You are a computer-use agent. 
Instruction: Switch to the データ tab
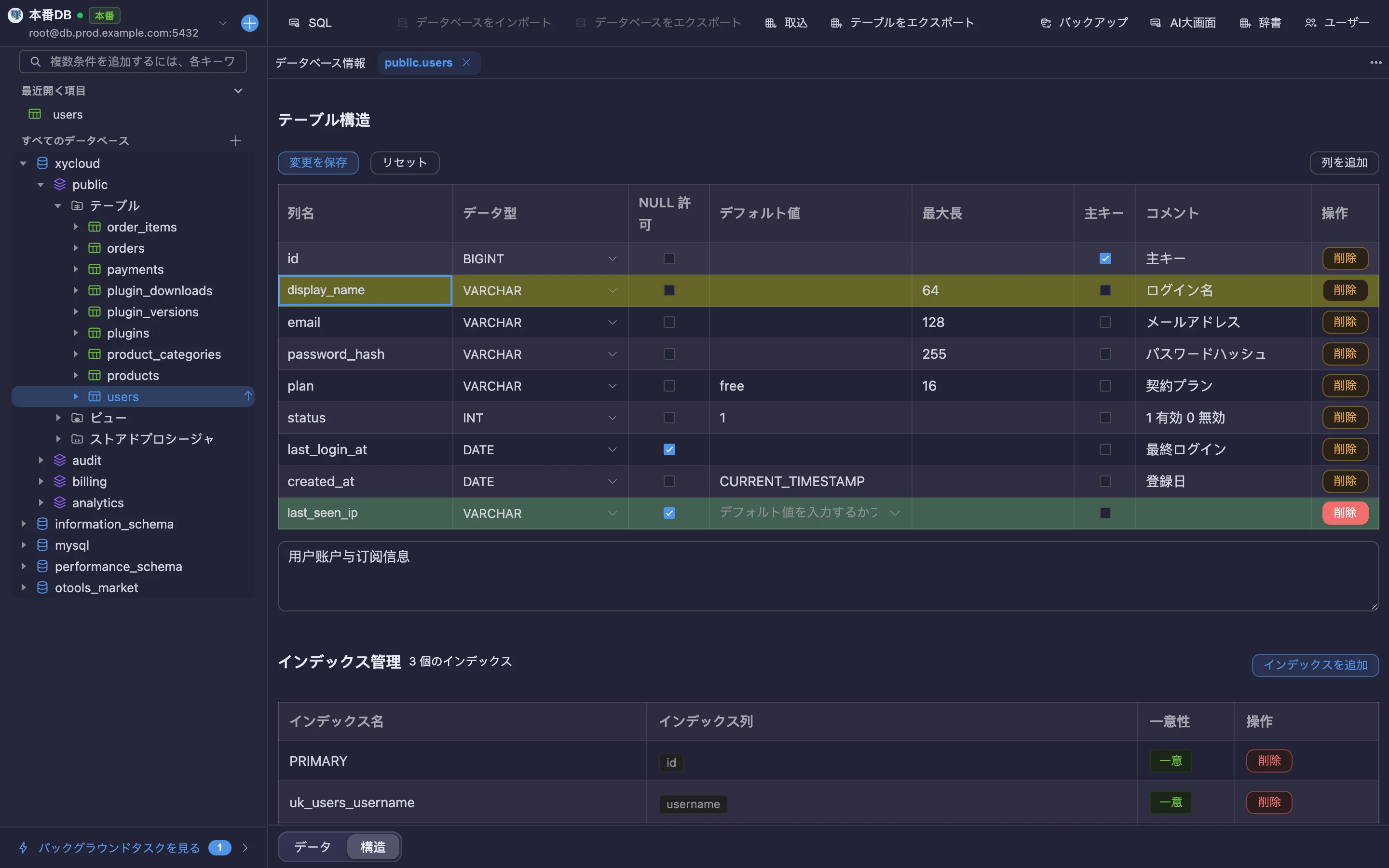point(313,847)
